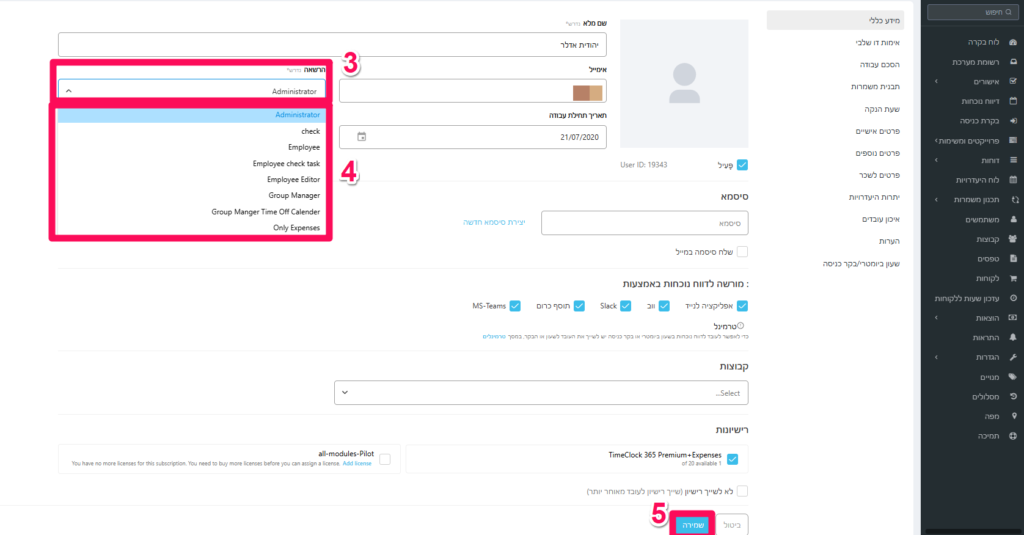Image resolution: width=1024 pixels, height=535 pixels.
Task: Click the calendar icon next to דיווח נוכחות
Action: coord(1013,101)
